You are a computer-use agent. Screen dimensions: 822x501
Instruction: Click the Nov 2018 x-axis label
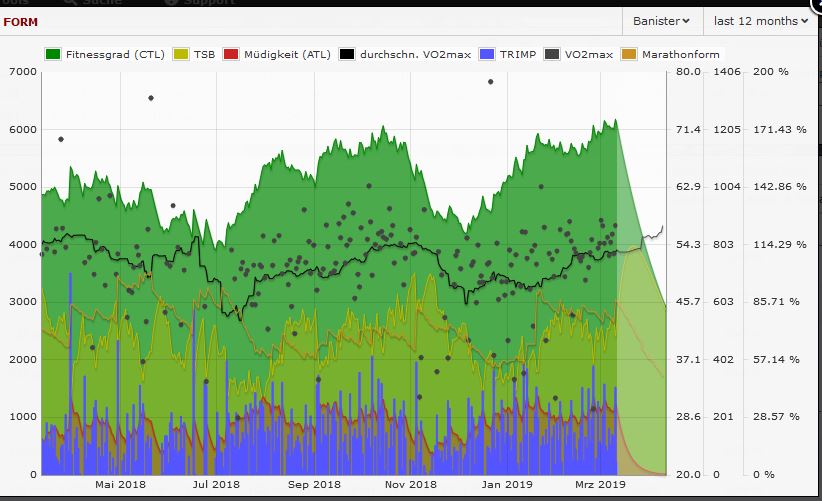click(x=410, y=485)
